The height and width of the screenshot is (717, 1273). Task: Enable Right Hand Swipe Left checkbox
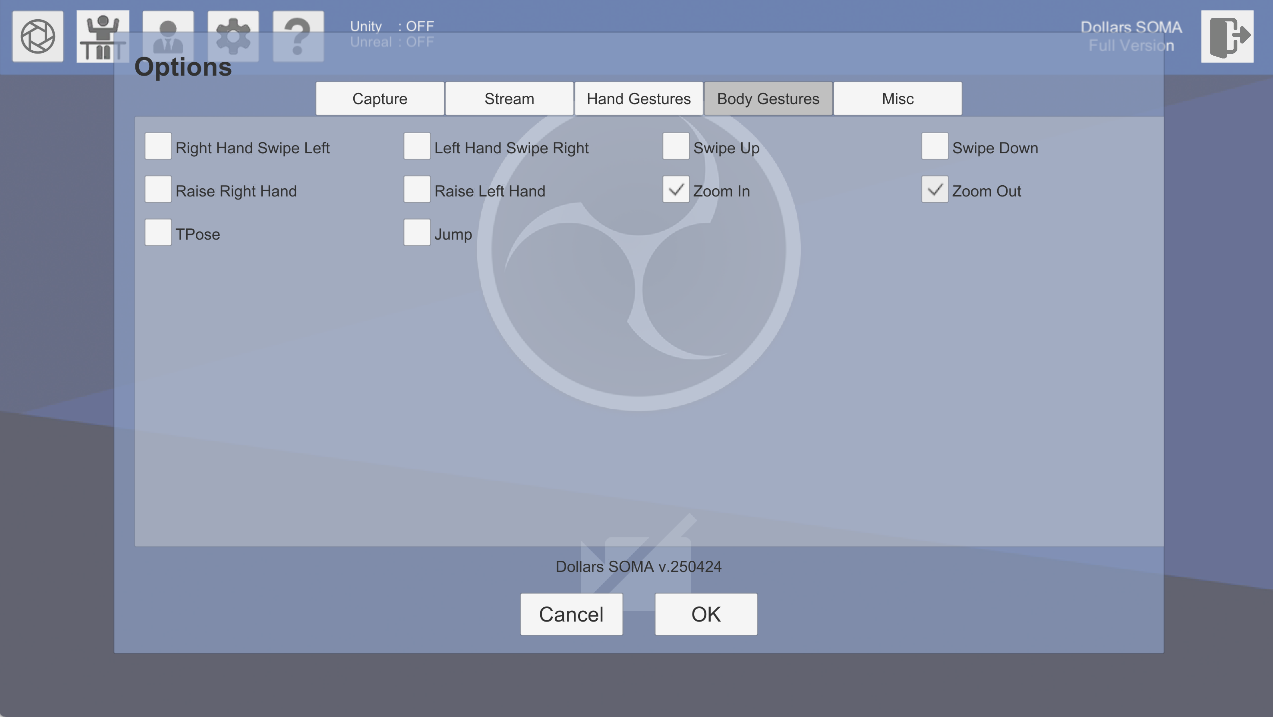pos(158,147)
